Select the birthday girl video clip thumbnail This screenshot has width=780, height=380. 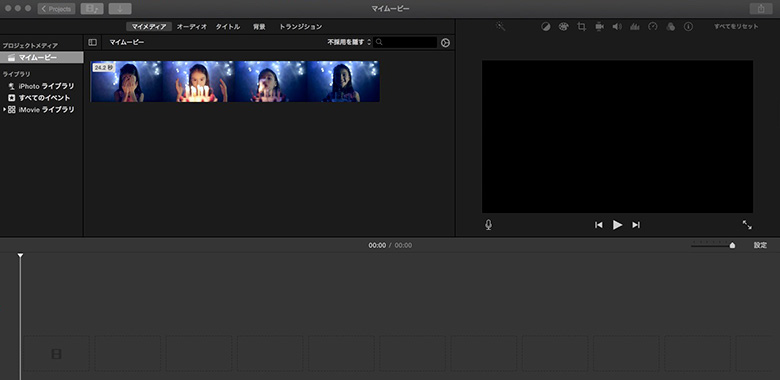tap(235, 82)
